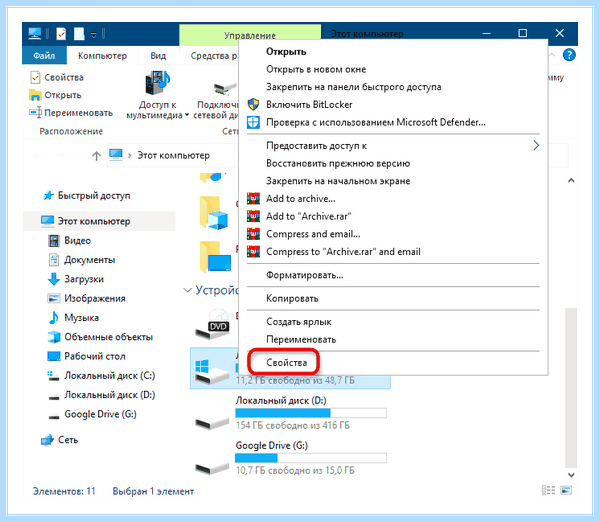Open the Управление contextual tab
This screenshot has height=522, width=600.
[x=250, y=35]
